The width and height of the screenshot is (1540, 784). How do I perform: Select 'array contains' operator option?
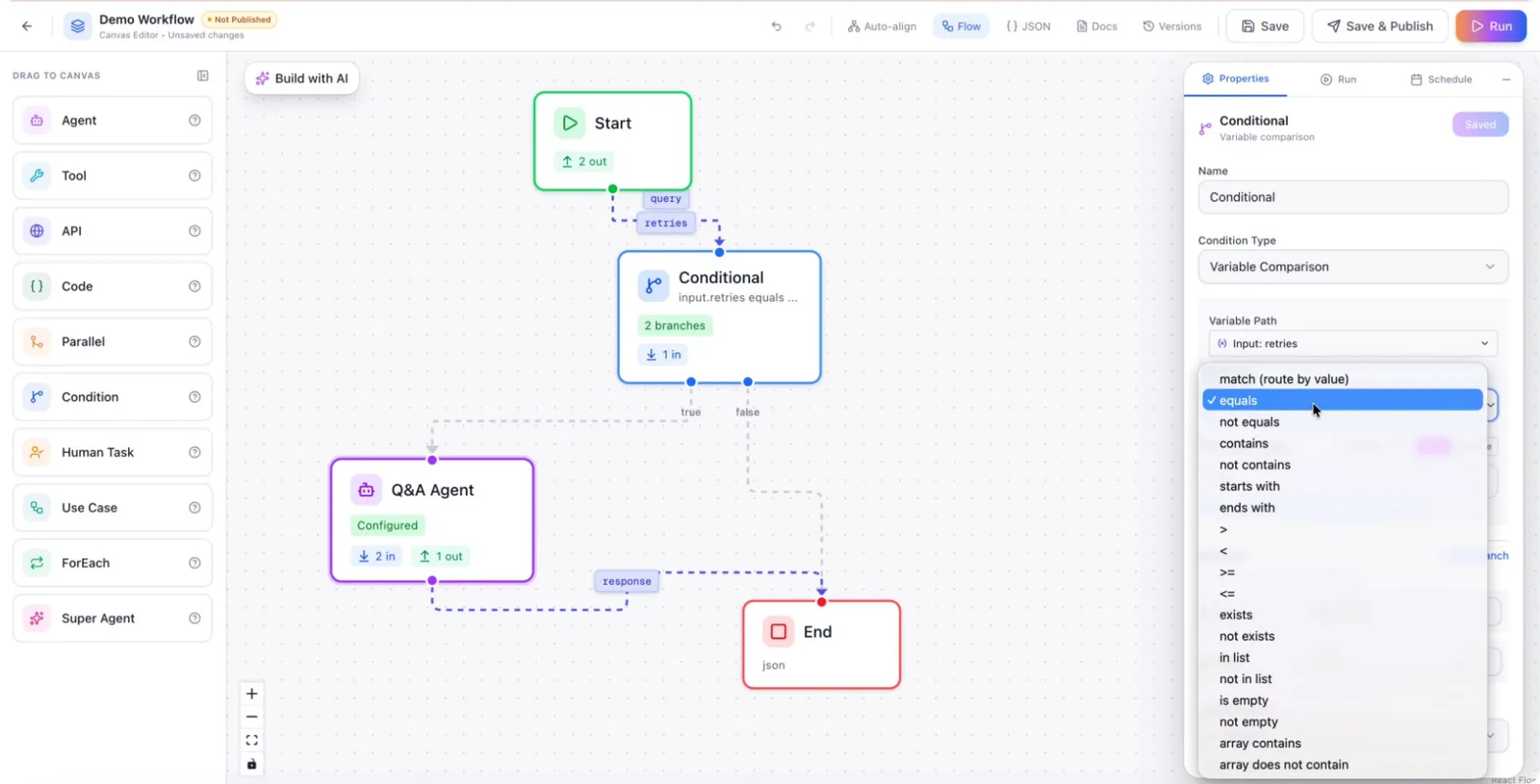pos(1343,744)
